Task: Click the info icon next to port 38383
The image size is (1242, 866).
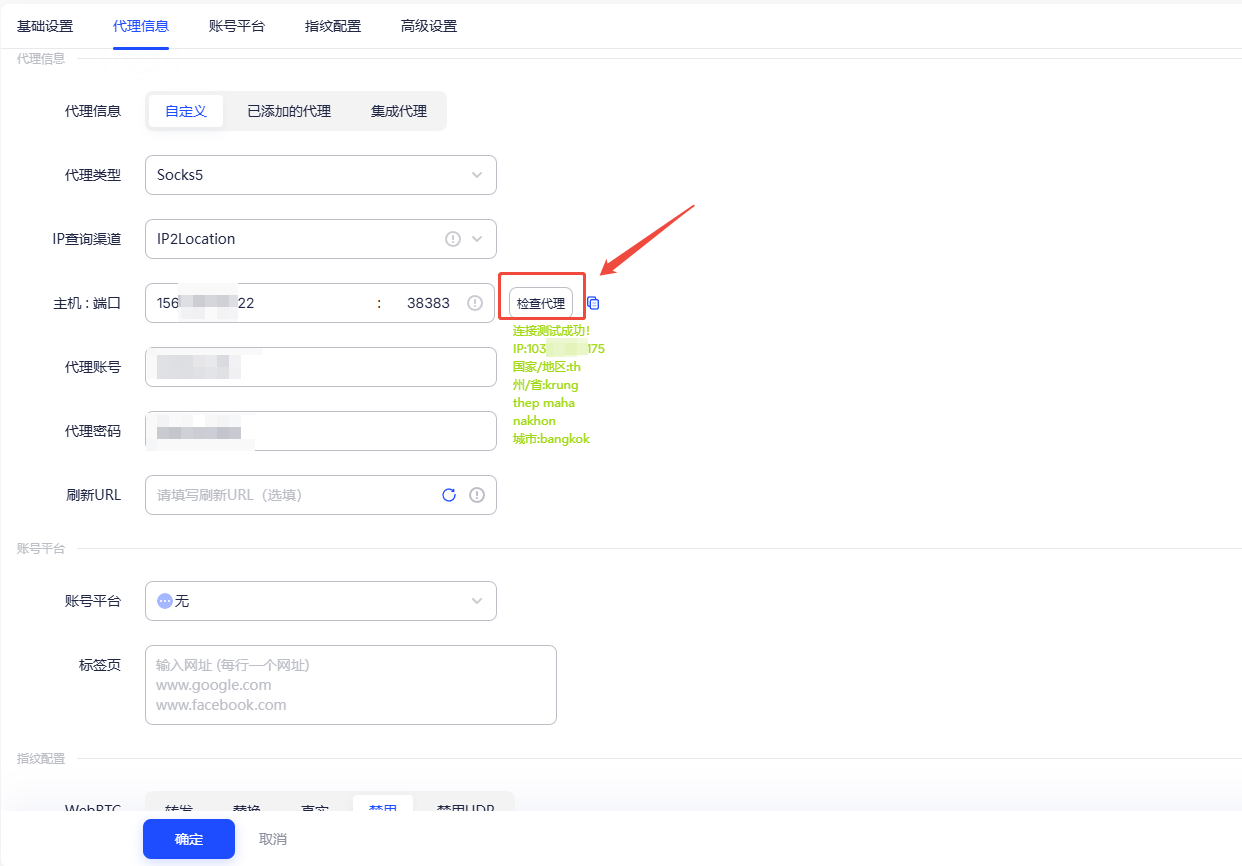Action: [x=475, y=303]
